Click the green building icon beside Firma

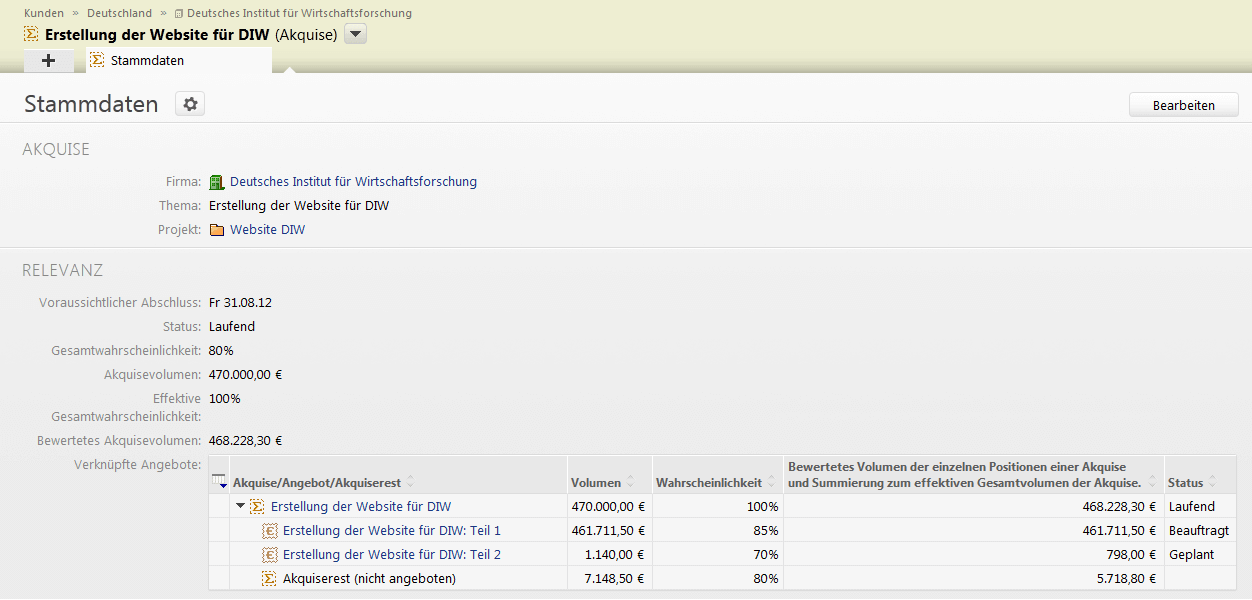click(x=217, y=182)
